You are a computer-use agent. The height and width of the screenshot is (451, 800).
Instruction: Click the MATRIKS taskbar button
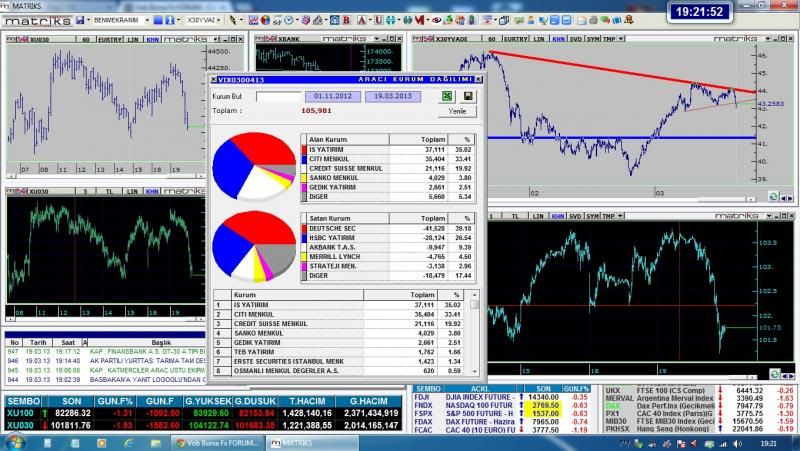(x=313, y=443)
